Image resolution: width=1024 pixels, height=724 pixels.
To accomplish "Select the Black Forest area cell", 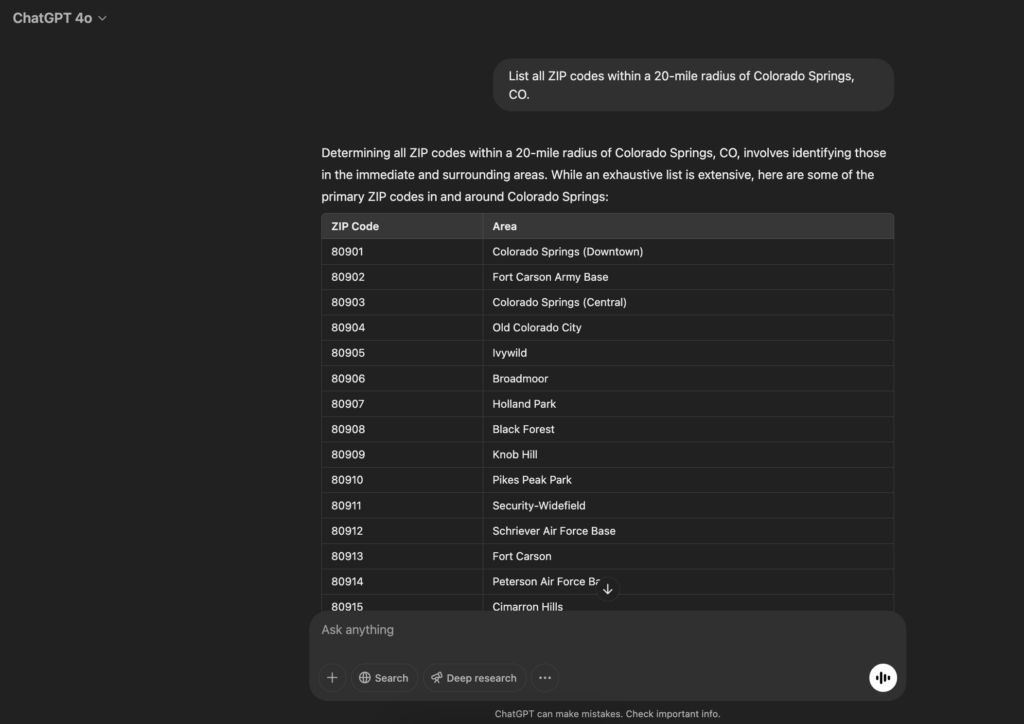I will coord(523,429).
